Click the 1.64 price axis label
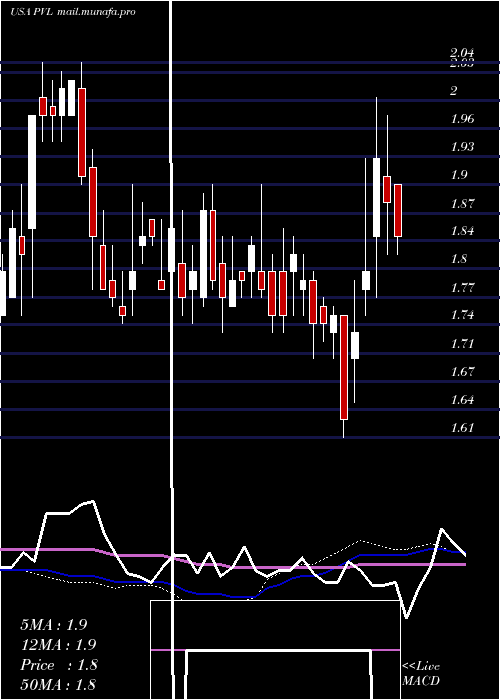The width and height of the screenshot is (500, 700). [462, 400]
